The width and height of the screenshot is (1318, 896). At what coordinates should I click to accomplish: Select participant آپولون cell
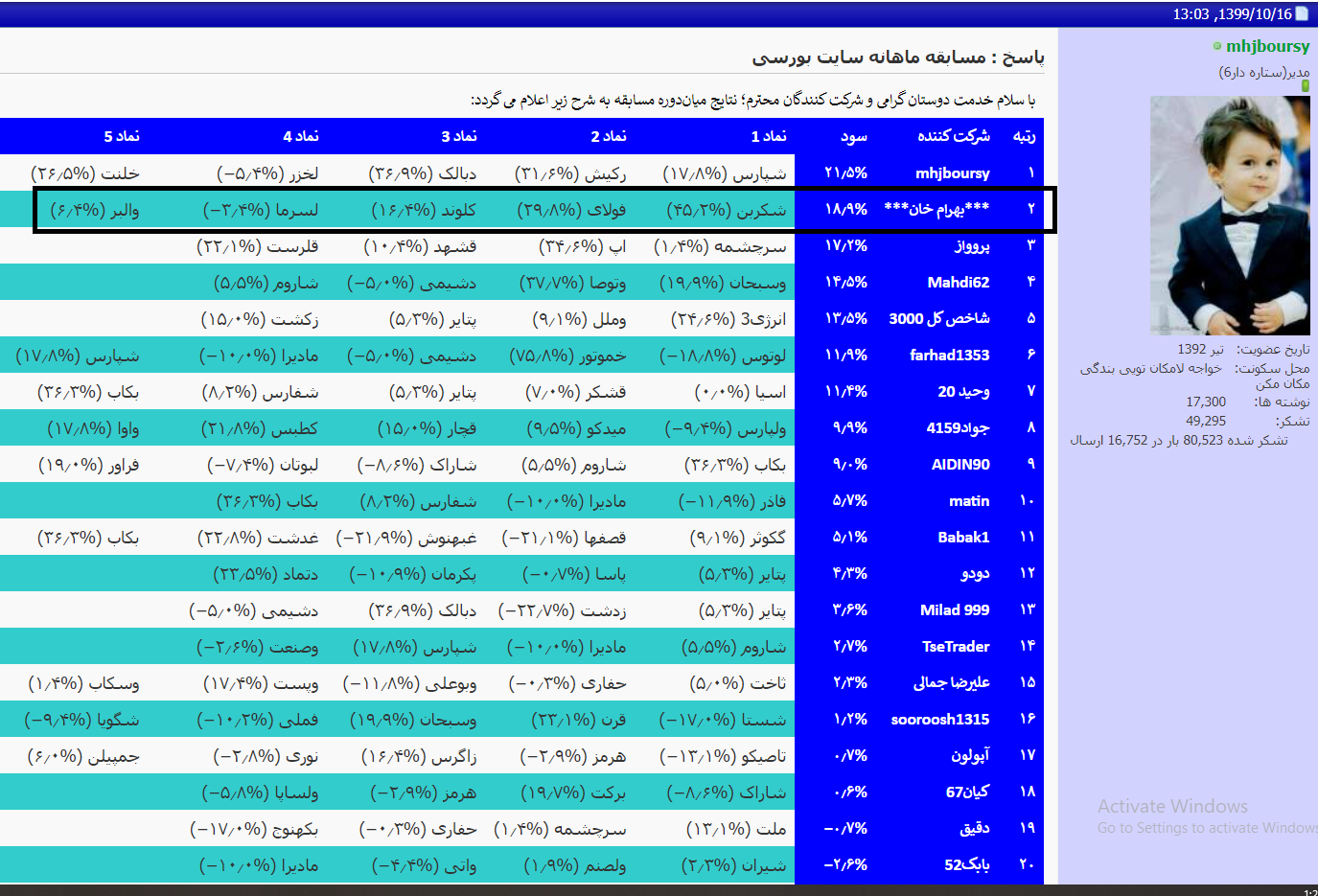tap(970, 755)
